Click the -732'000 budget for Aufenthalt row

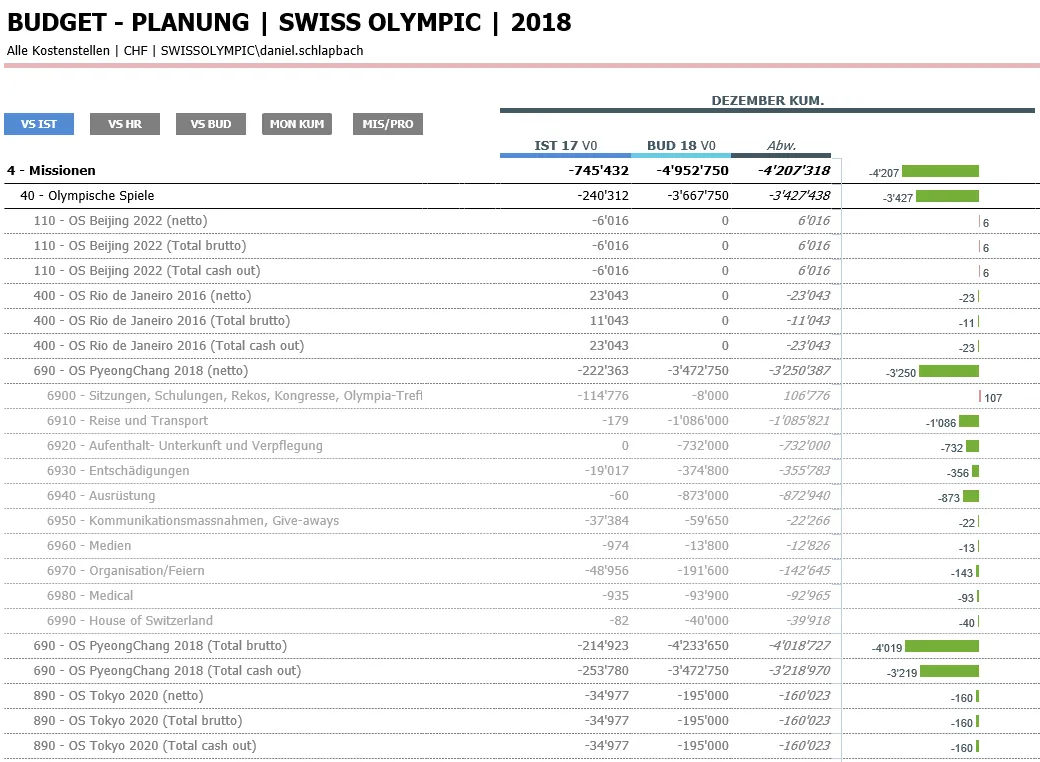coord(702,446)
